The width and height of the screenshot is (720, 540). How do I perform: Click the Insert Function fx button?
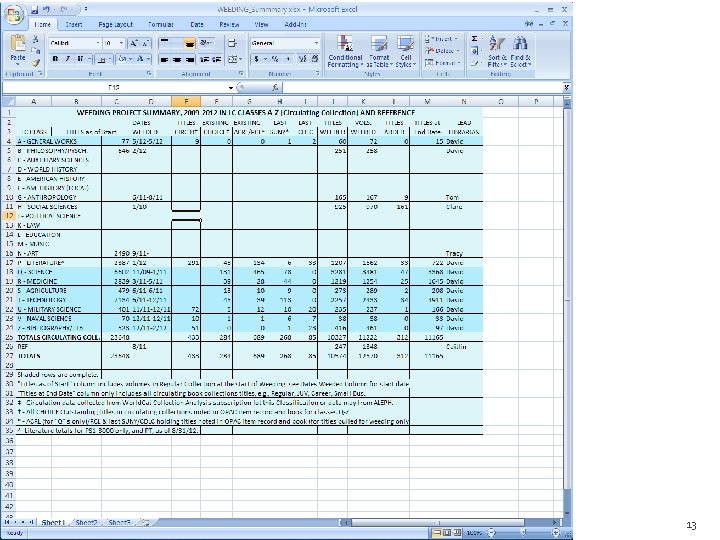point(275,87)
